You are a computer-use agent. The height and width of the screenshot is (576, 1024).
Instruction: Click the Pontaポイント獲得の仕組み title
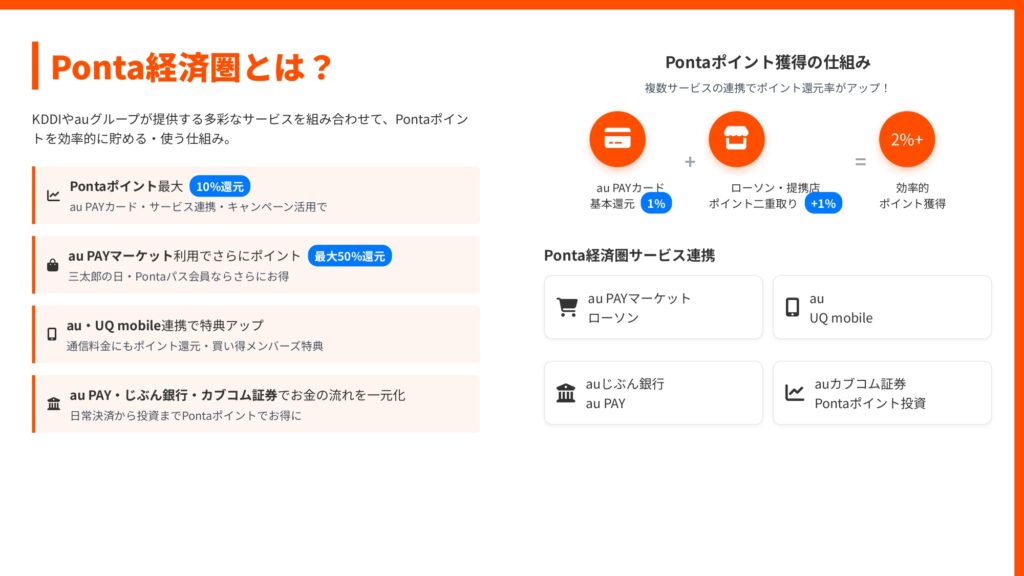(x=767, y=62)
